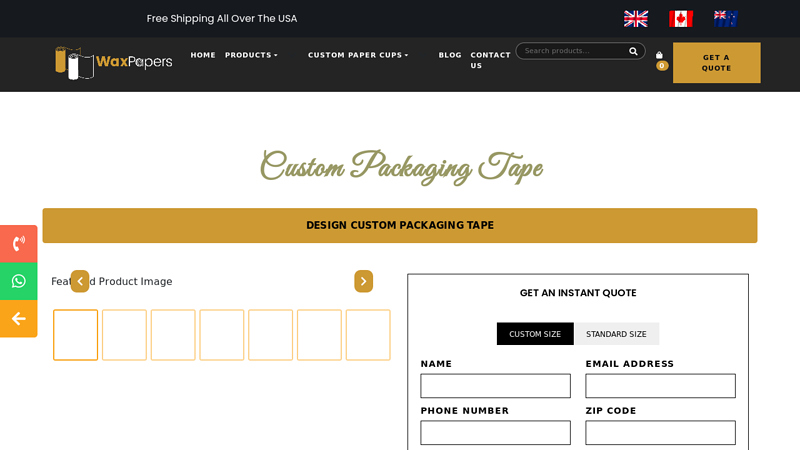This screenshot has width=800, height=450.
Task: Click the Email Address input field
Action: [660, 386]
